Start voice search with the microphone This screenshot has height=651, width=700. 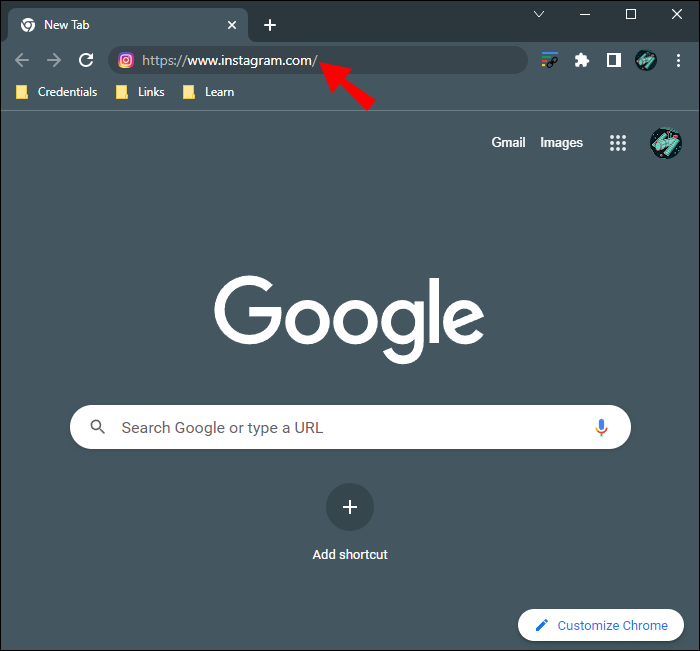tap(601, 427)
